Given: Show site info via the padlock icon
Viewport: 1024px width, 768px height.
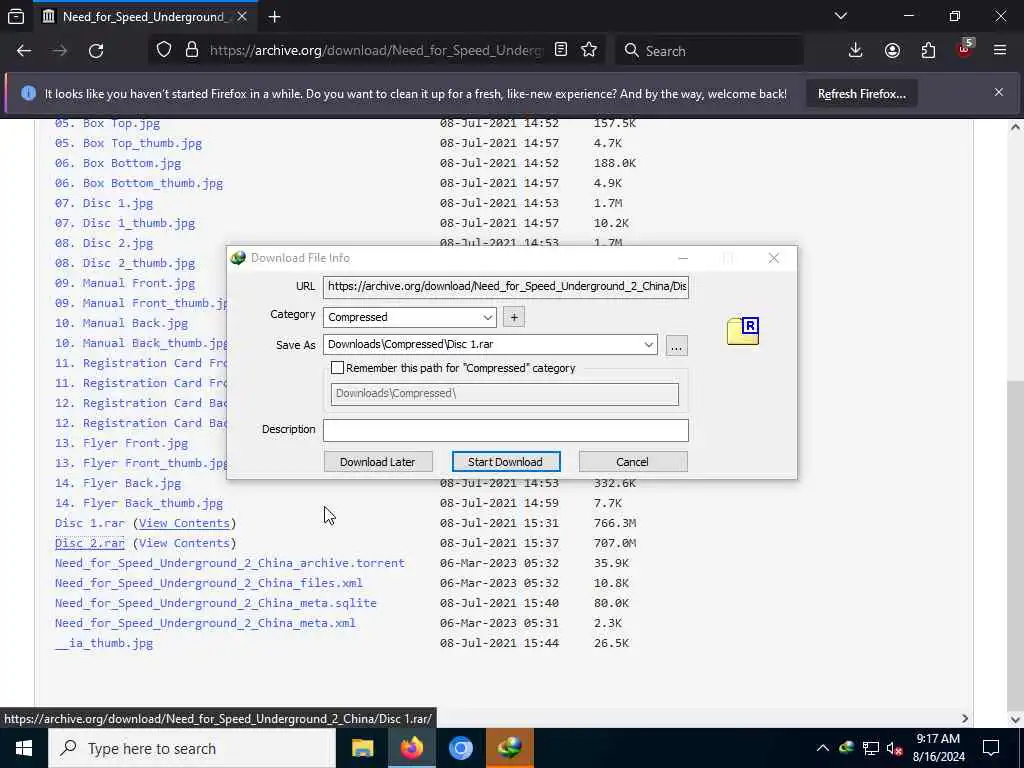Looking at the screenshot, I should click(192, 50).
